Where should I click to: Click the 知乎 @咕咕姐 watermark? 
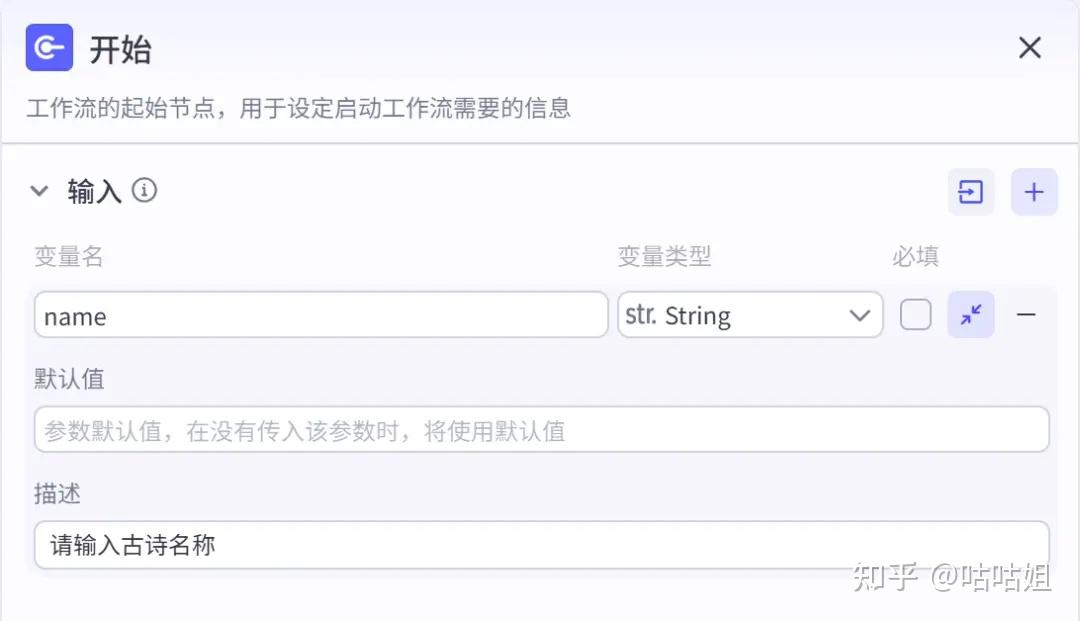(x=951, y=577)
